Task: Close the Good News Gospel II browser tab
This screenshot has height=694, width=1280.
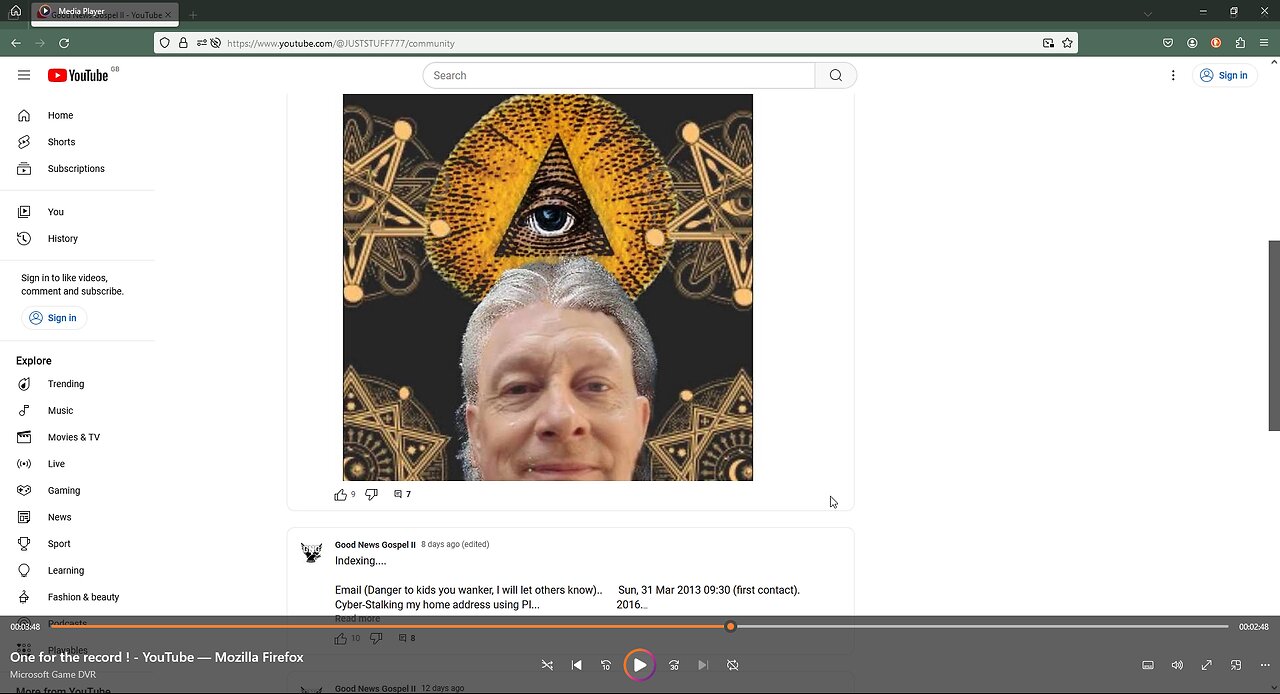Action: click(168, 15)
